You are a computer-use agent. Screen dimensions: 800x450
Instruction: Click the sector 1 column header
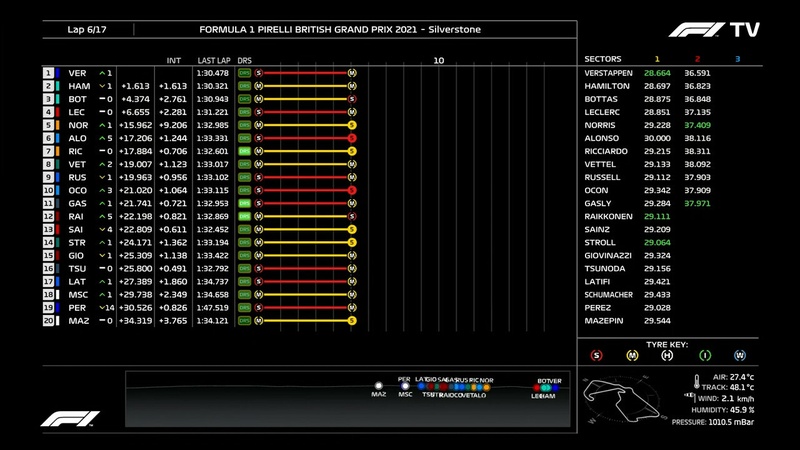(x=657, y=59)
